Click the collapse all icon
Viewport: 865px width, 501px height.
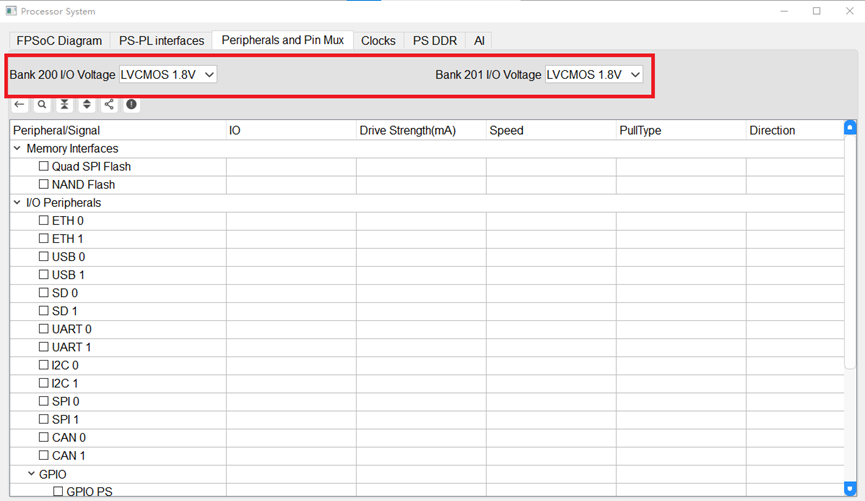pos(65,104)
